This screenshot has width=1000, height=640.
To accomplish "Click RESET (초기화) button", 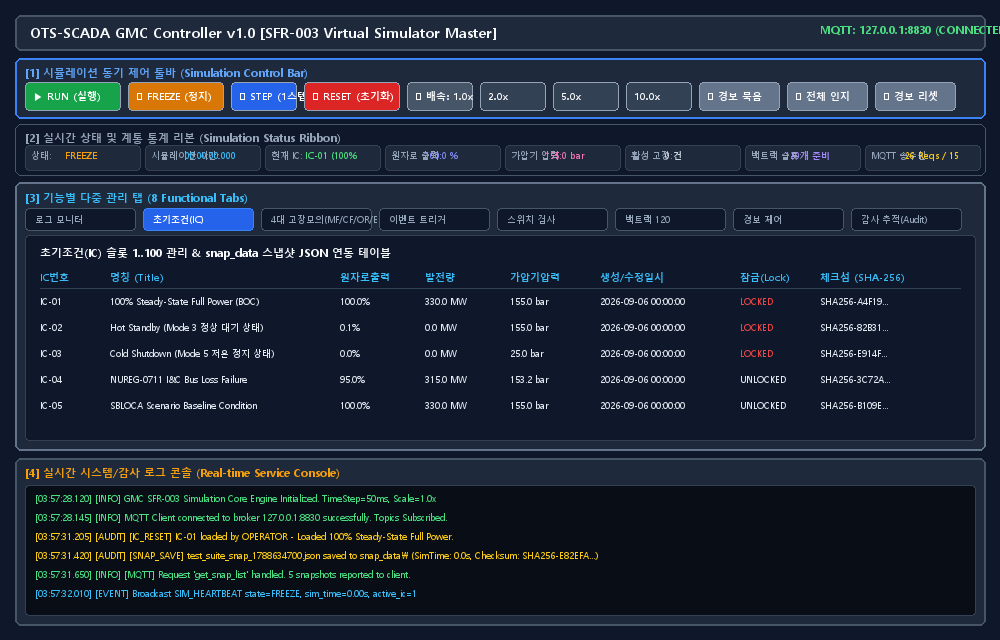I will pyautogui.click(x=352, y=97).
